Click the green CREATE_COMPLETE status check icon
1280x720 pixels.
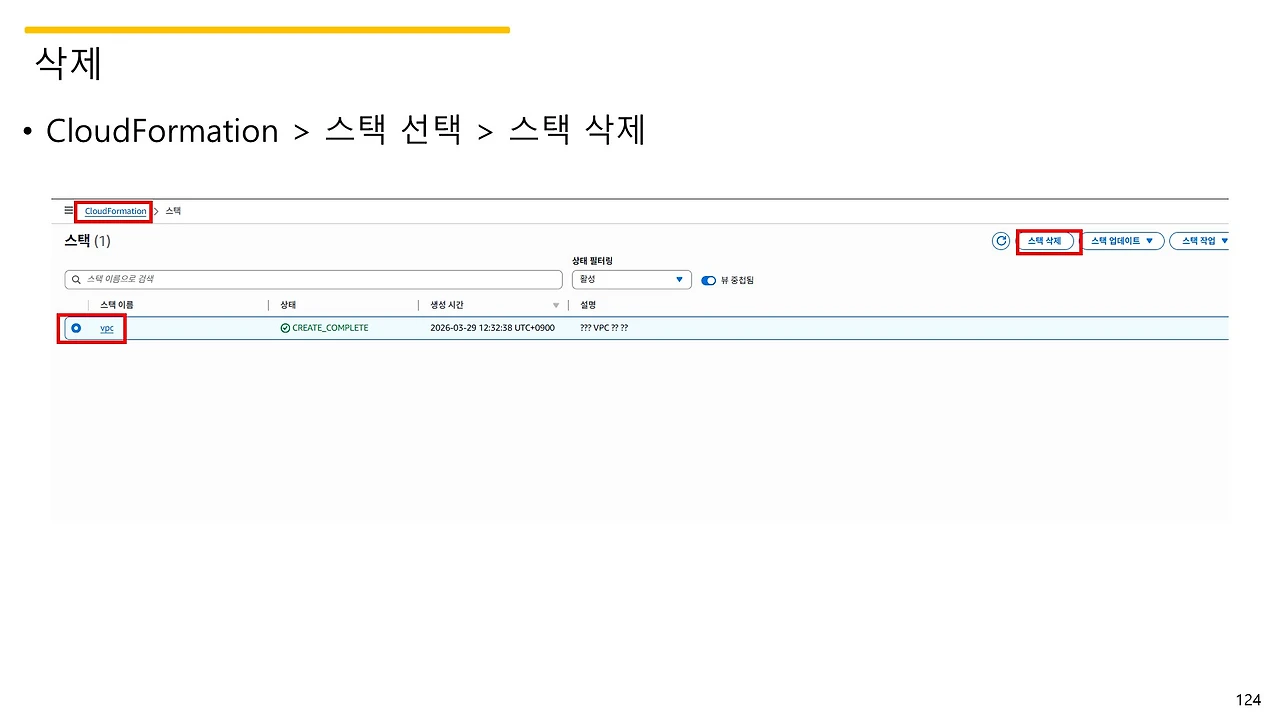click(x=286, y=327)
